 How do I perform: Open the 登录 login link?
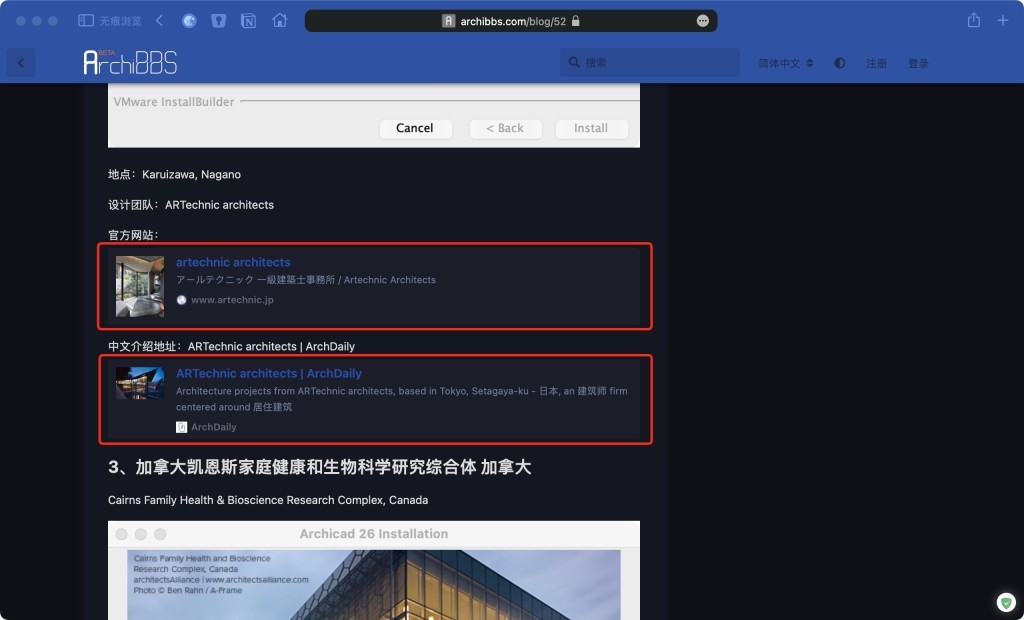tap(918, 63)
